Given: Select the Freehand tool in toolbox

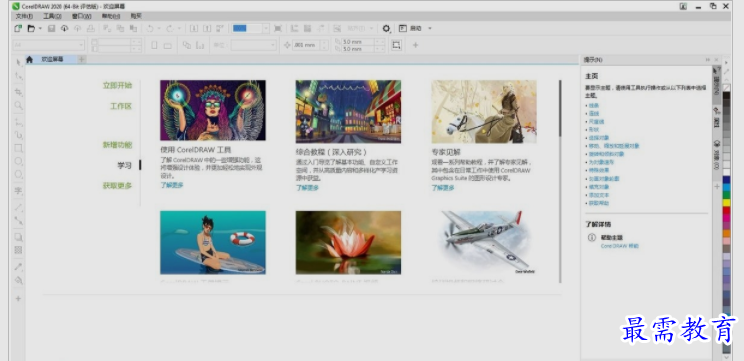Looking at the screenshot, I should (x=19, y=122).
